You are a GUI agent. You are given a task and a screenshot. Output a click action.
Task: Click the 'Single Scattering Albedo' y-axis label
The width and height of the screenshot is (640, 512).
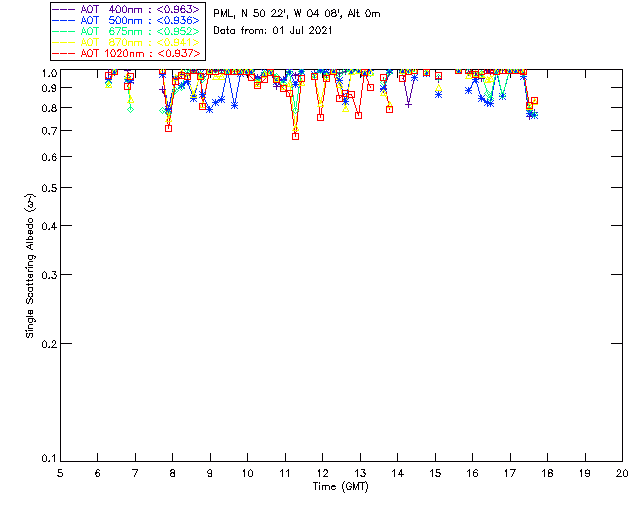[30, 266]
